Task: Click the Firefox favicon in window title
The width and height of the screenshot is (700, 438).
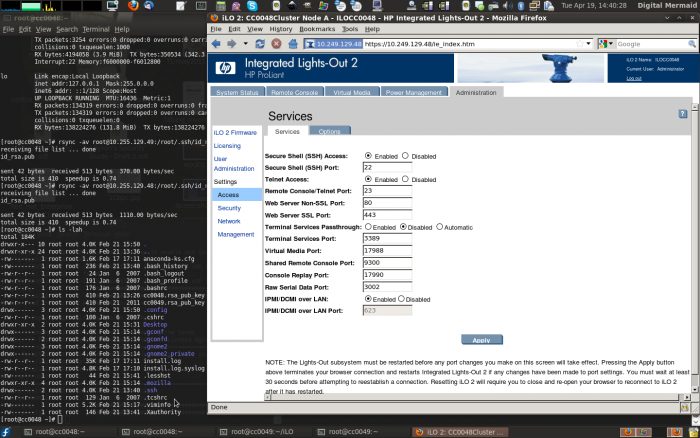Action: (x=214, y=18)
